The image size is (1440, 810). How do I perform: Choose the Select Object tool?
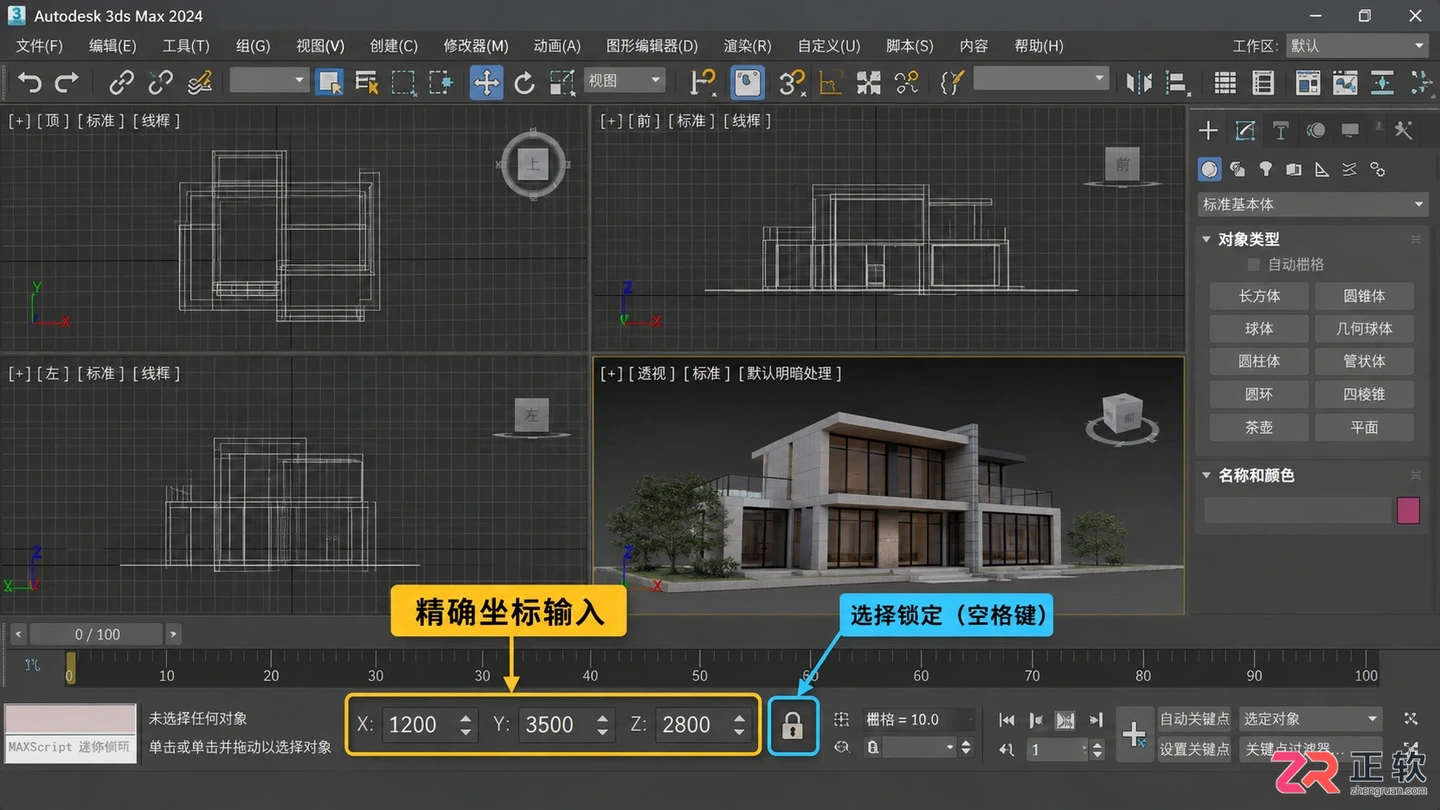(329, 82)
